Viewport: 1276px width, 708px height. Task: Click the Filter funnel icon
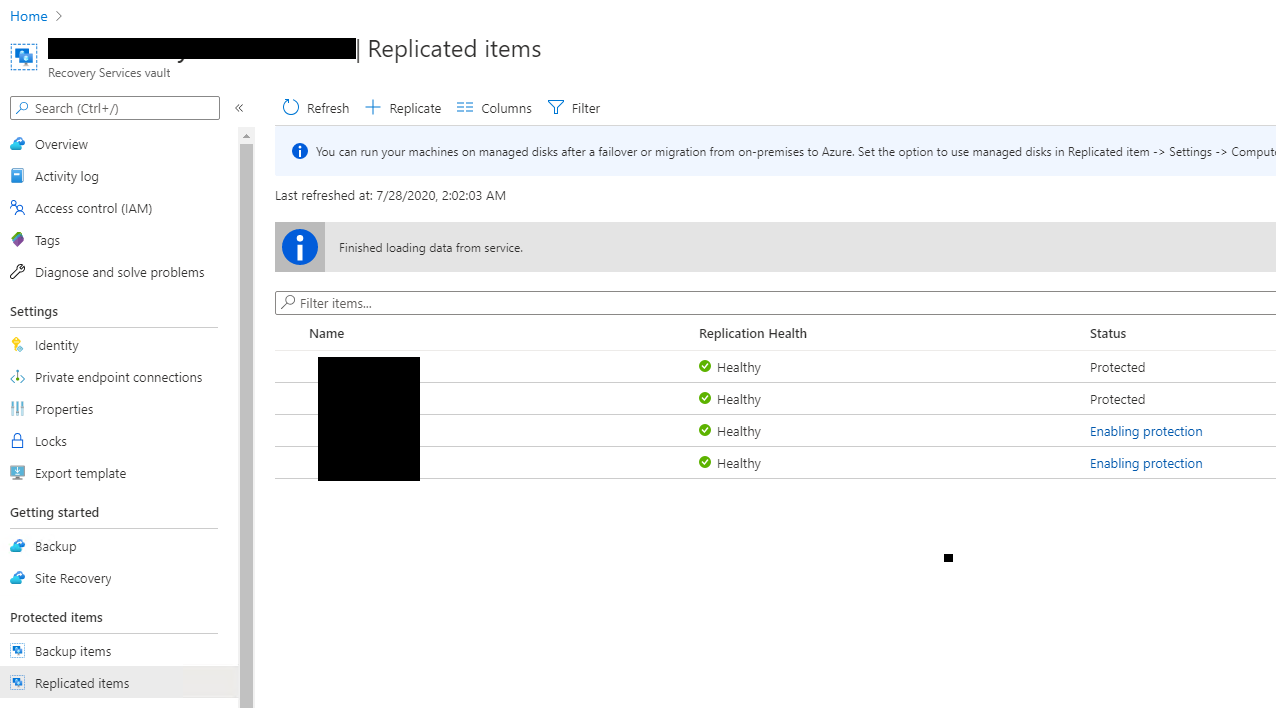(556, 108)
